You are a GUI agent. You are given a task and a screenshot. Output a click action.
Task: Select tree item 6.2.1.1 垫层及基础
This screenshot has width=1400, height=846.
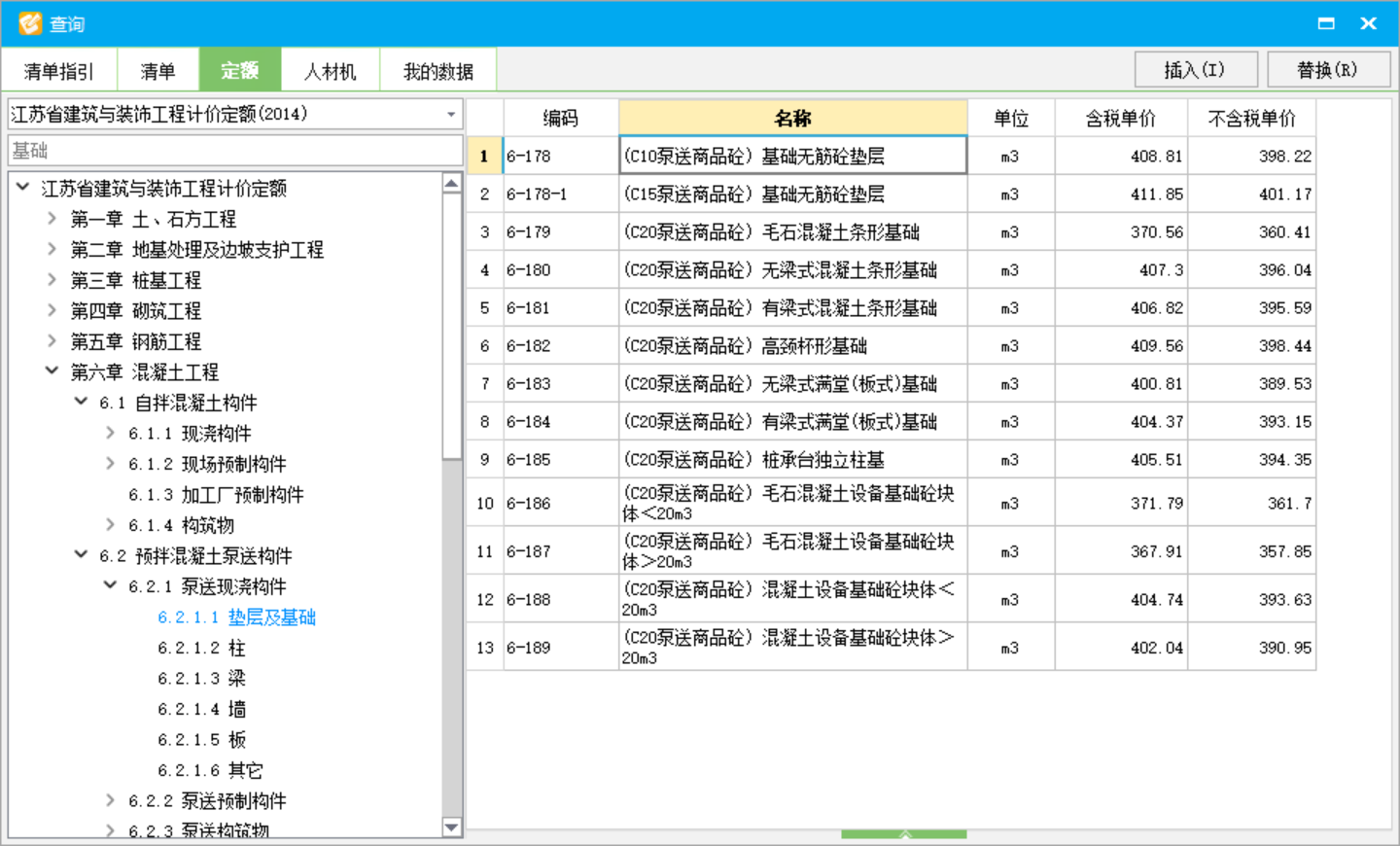point(236,617)
